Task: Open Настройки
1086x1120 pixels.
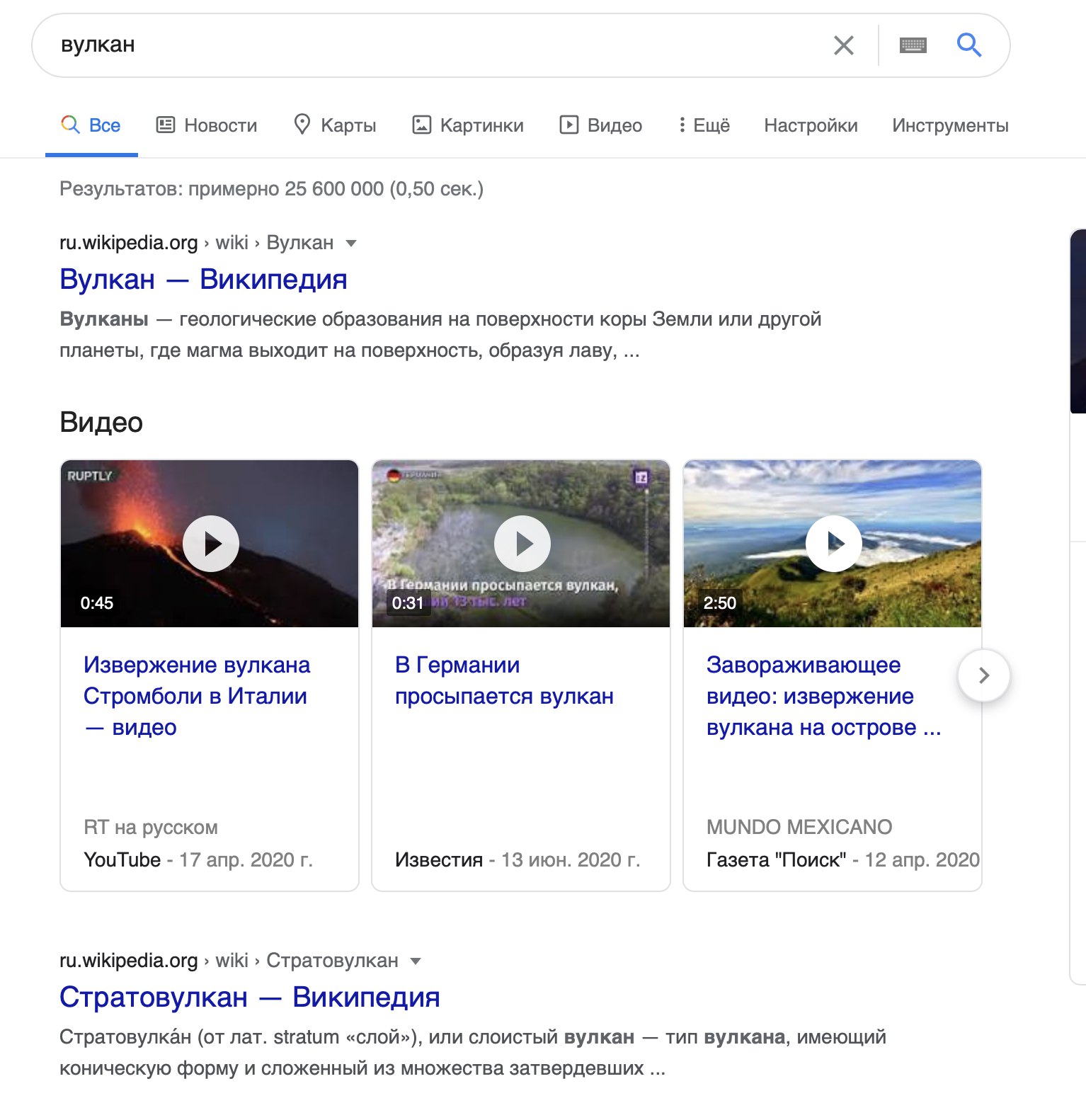Action: [x=811, y=125]
